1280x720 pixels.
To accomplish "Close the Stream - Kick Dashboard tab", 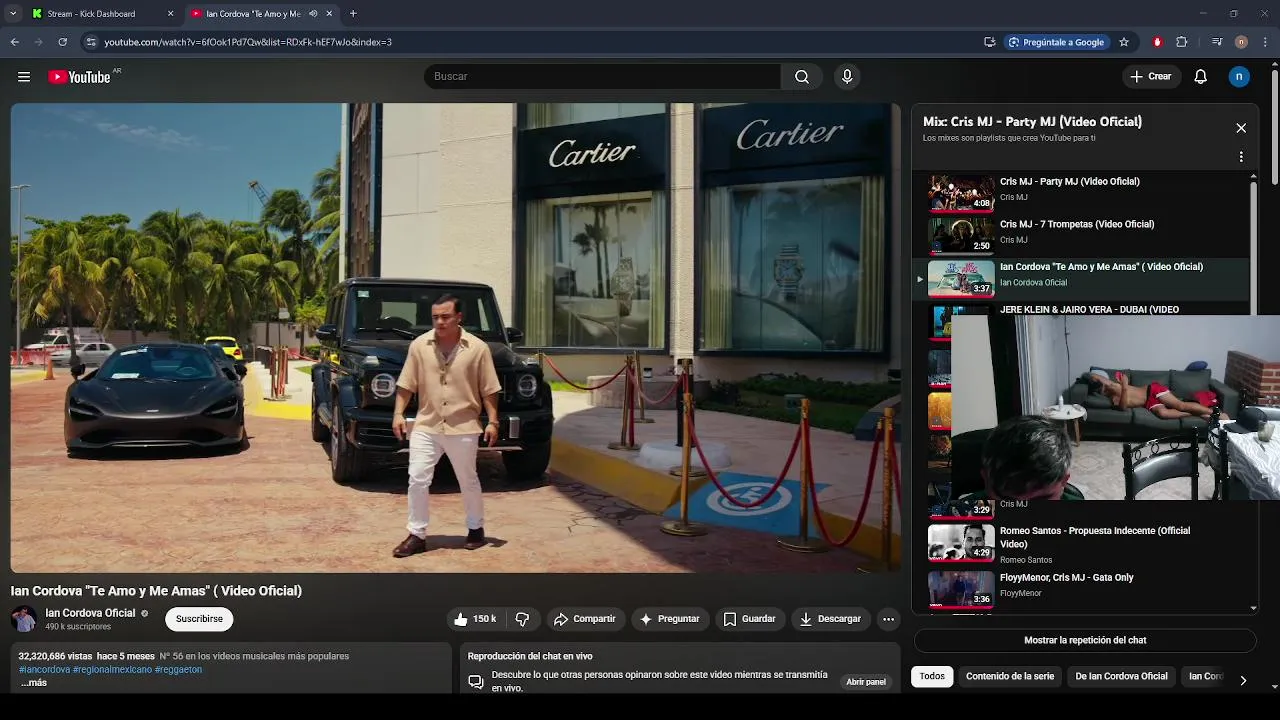I will [170, 14].
